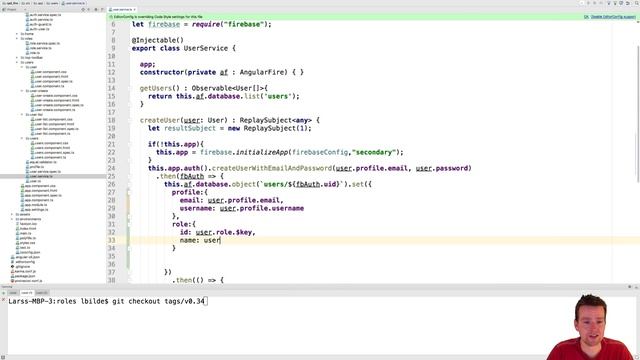Collapse the user-list folder in the tree

[x=22, y=115]
